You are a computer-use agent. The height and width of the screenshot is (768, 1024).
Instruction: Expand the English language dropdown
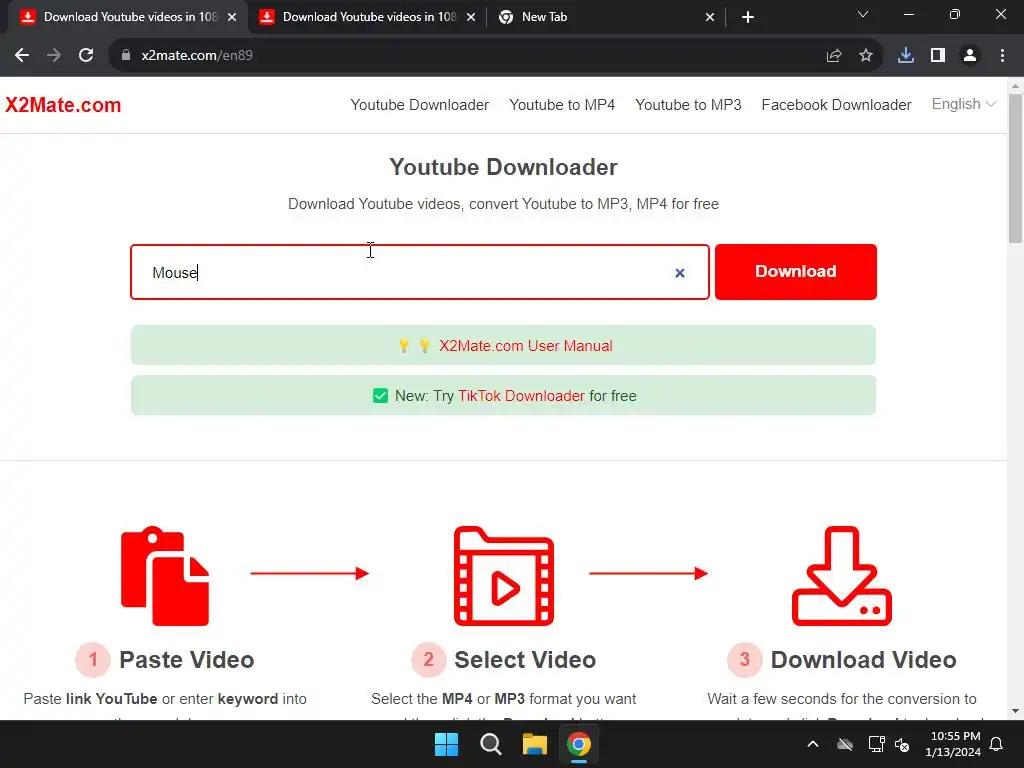pyautogui.click(x=963, y=104)
